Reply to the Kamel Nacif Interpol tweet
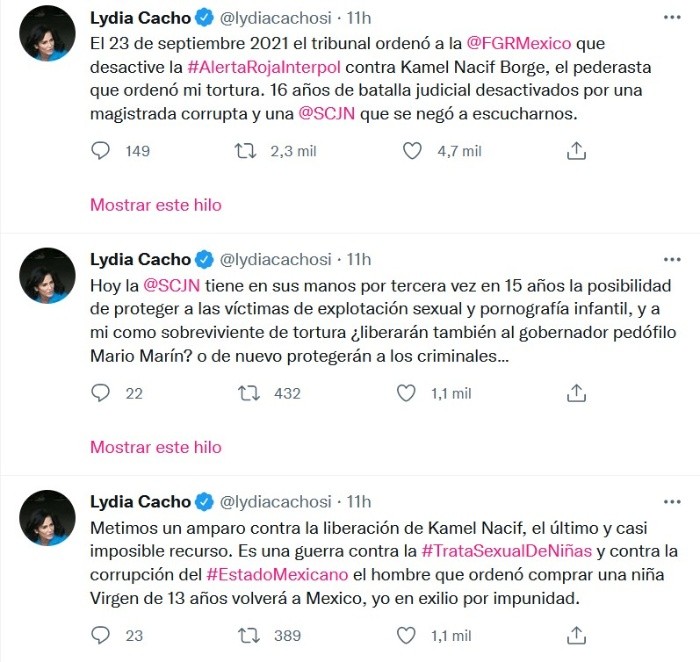Screen dimensions: 700x662 point(100,151)
